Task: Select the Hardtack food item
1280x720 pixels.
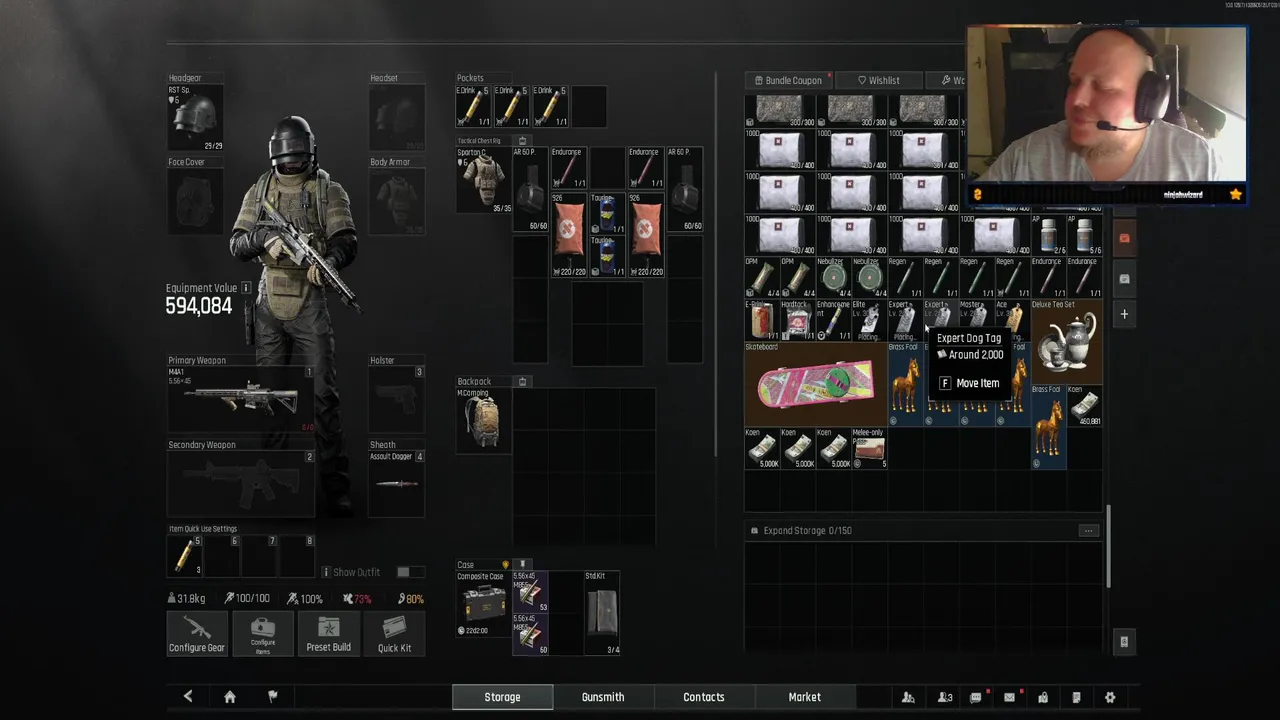Action: [x=797, y=321]
